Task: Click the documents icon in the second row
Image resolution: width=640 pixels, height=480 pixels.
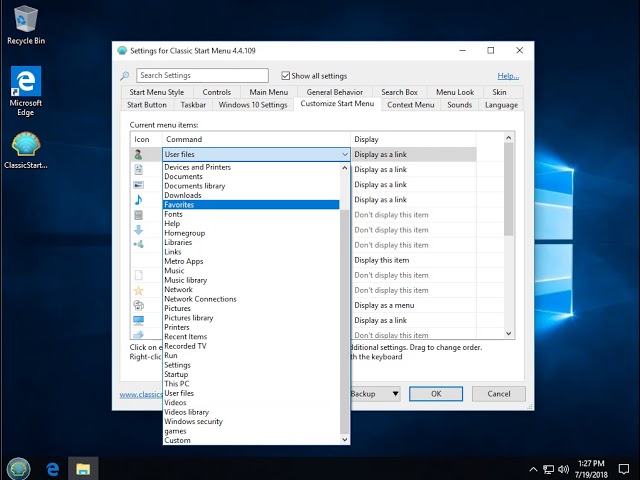Action: tap(138, 169)
